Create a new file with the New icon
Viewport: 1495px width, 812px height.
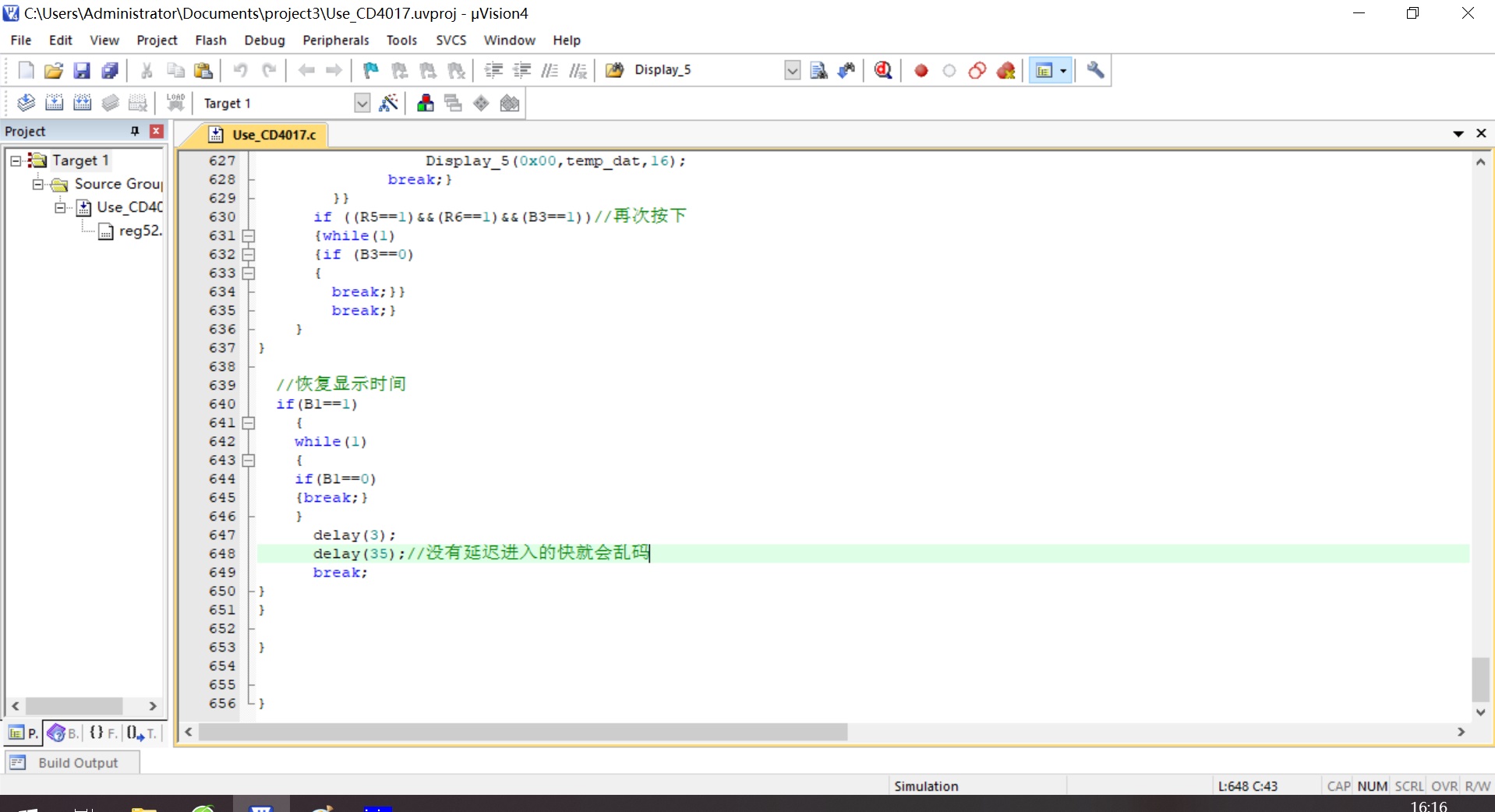[26, 70]
